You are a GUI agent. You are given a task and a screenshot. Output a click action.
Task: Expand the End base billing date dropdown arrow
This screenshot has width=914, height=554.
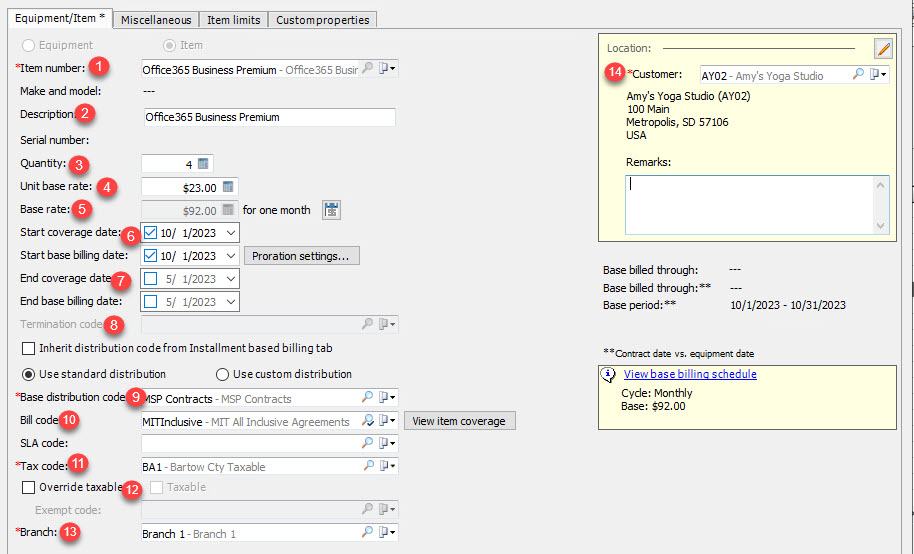click(231, 301)
